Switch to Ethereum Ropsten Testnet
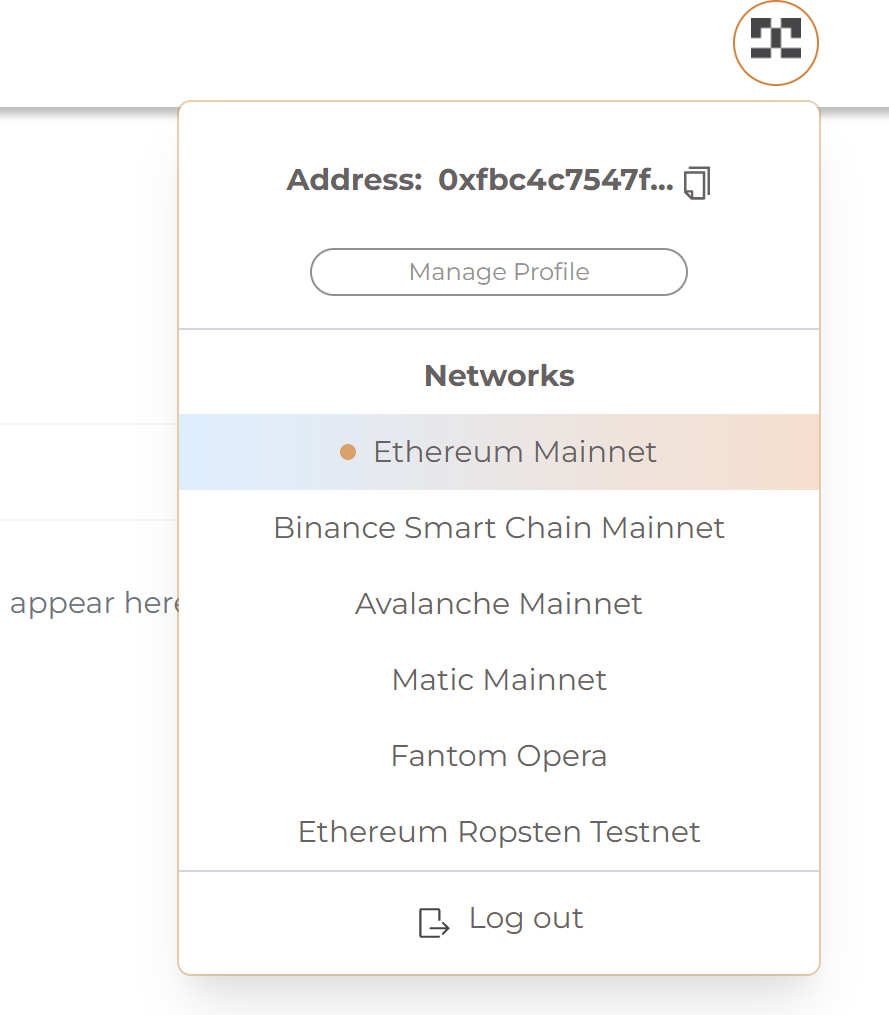The image size is (889, 1015). click(499, 832)
